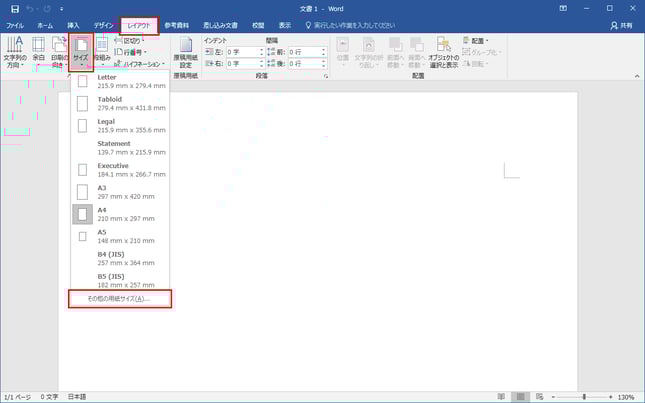Open the ハイフネーション hyphenation dropdown
This screenshot has width=645, height=403.
pyautogui.click(x=139, y=64)
